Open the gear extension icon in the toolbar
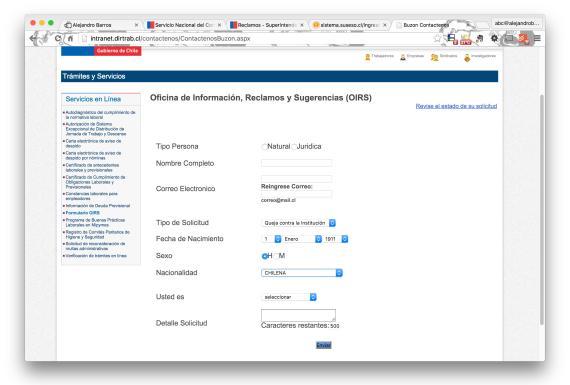The image size is (570, 385). coord(494,38)
